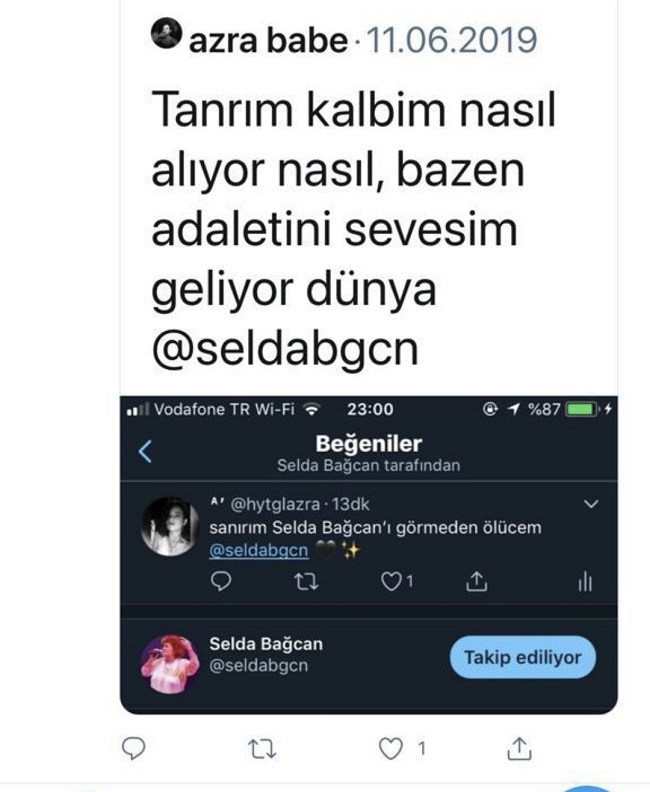Click the @seldabgcn mention in tweet text
The height and width of the screenshot is (792, 650).
tap(285, 349)
